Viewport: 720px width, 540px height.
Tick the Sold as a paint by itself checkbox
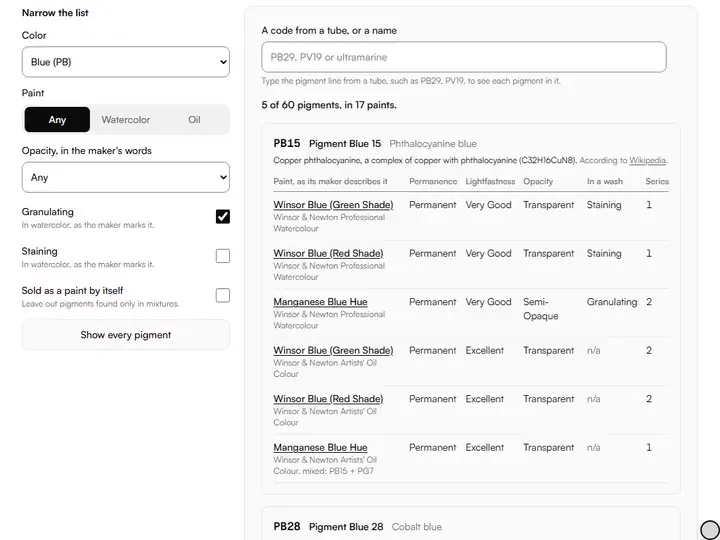pyautogui.click(x=223, y=295)
